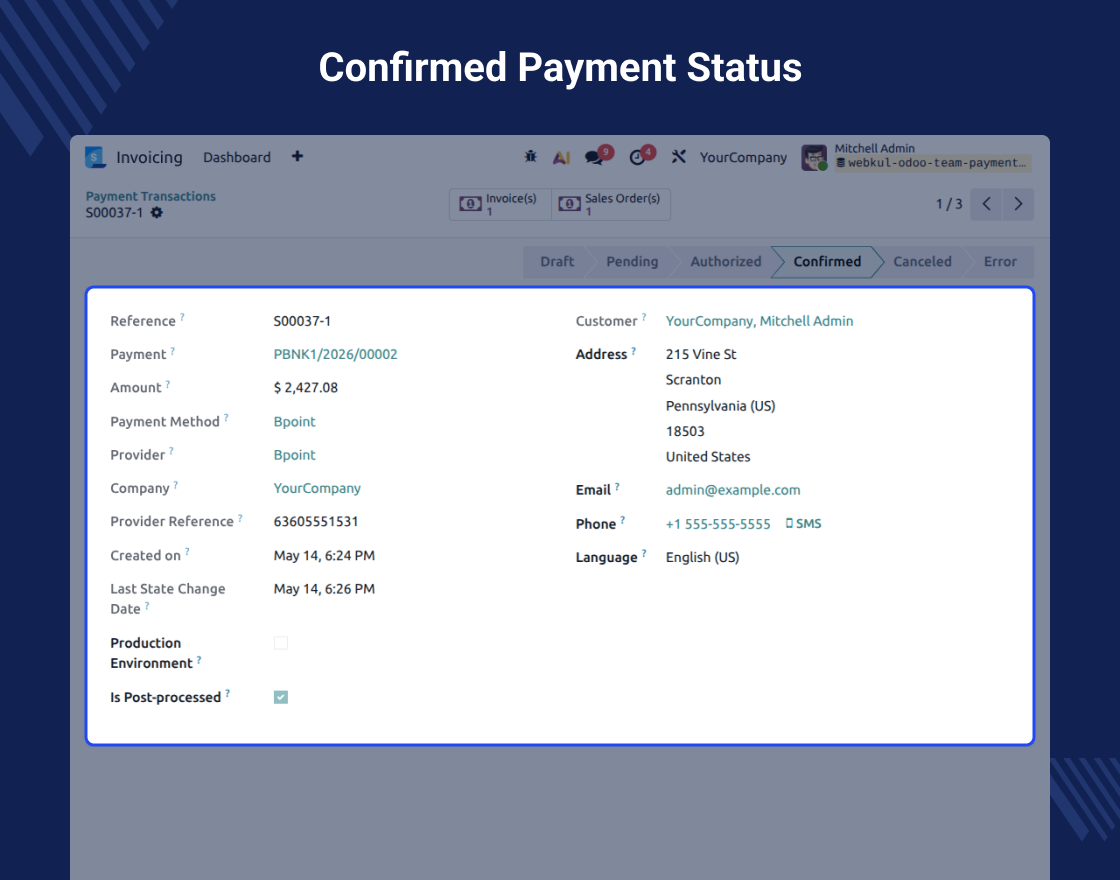Screen dimensions: 1120x880
Task: Click the admin@example.com email link
Action: click(733, 490)
